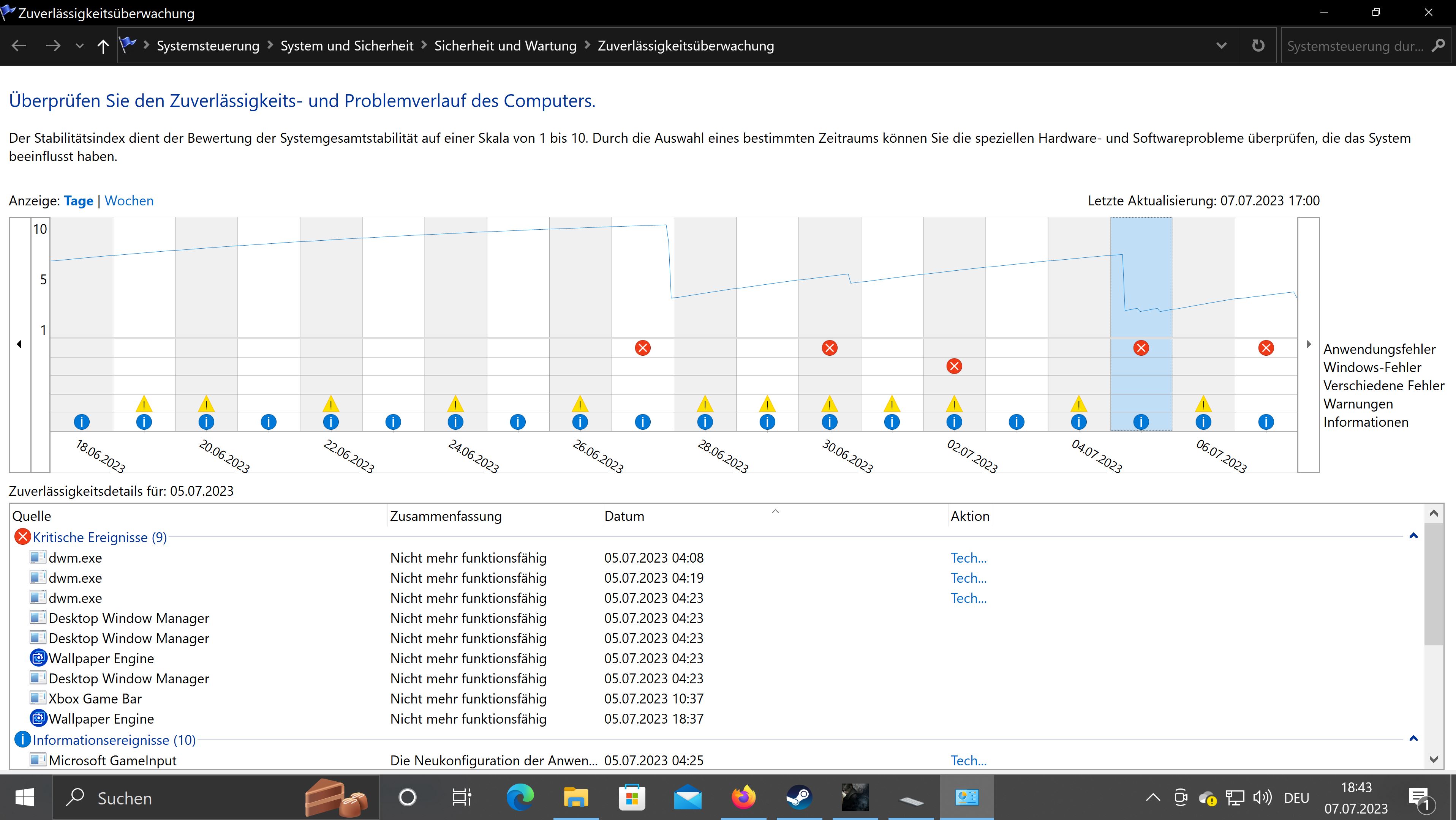Open Firefox from the taskbar
The width and height of the screenshot is (1456, 820).
click(744, 797)
